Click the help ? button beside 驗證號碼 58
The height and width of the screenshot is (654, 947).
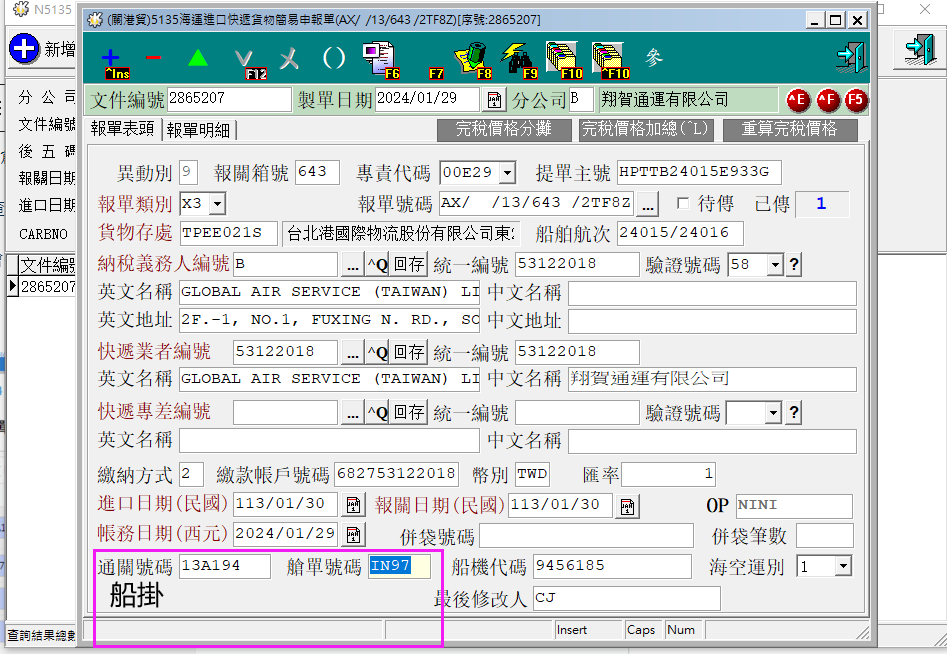coord(794,265)
